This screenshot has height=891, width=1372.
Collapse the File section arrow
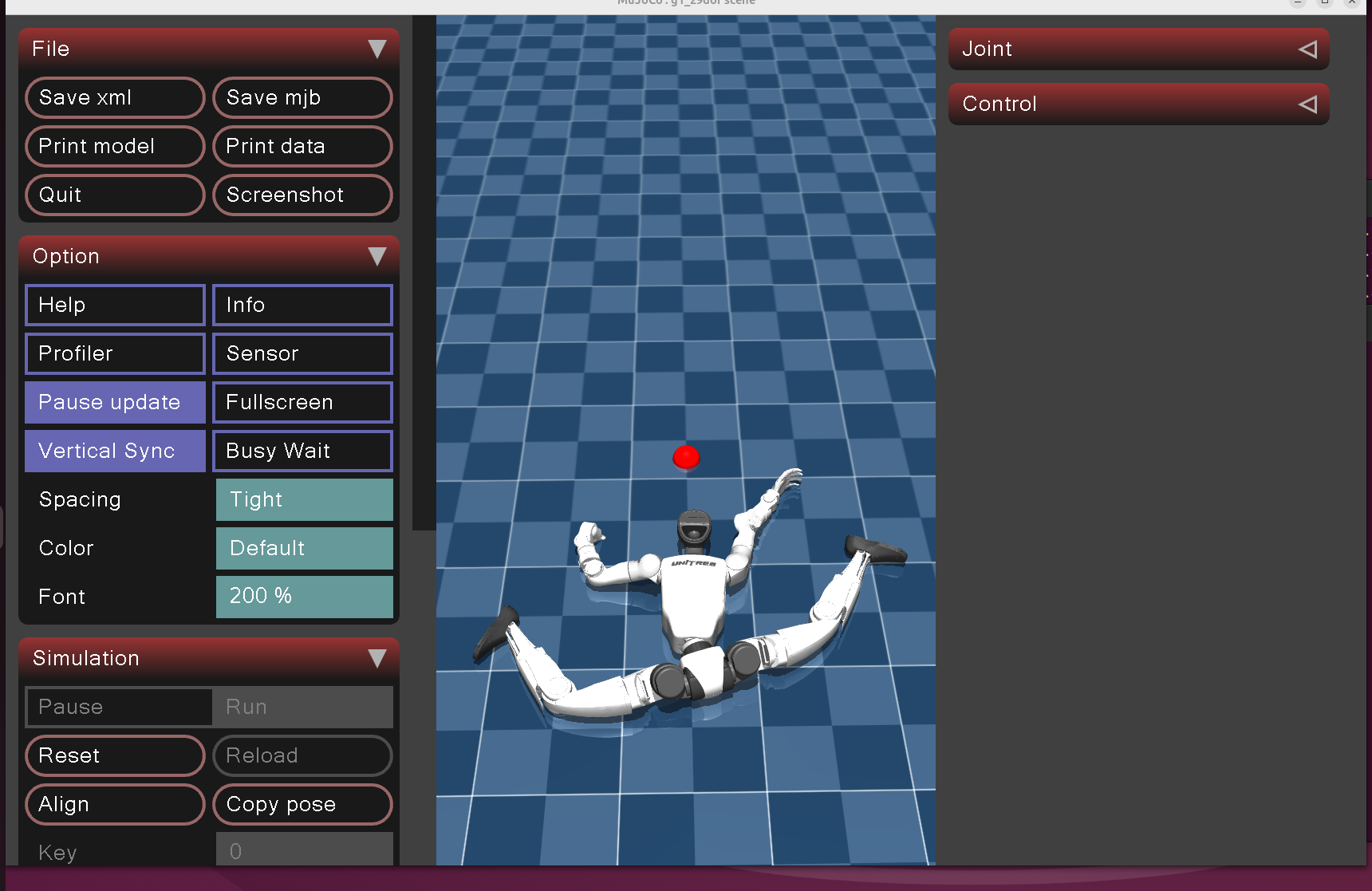tap(377, 49)
